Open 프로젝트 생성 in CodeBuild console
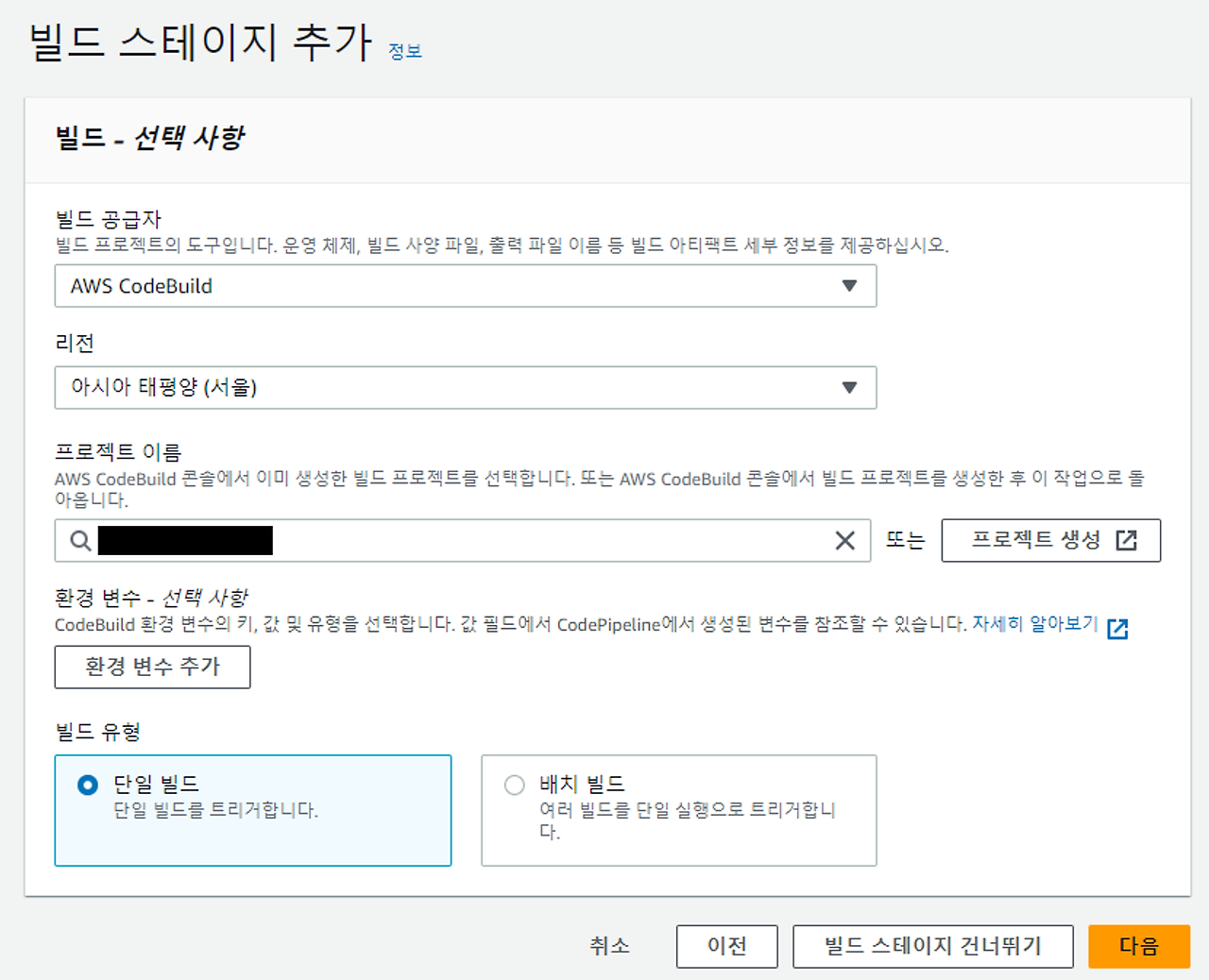The image size is (1209, 980). coord(1050,539)
